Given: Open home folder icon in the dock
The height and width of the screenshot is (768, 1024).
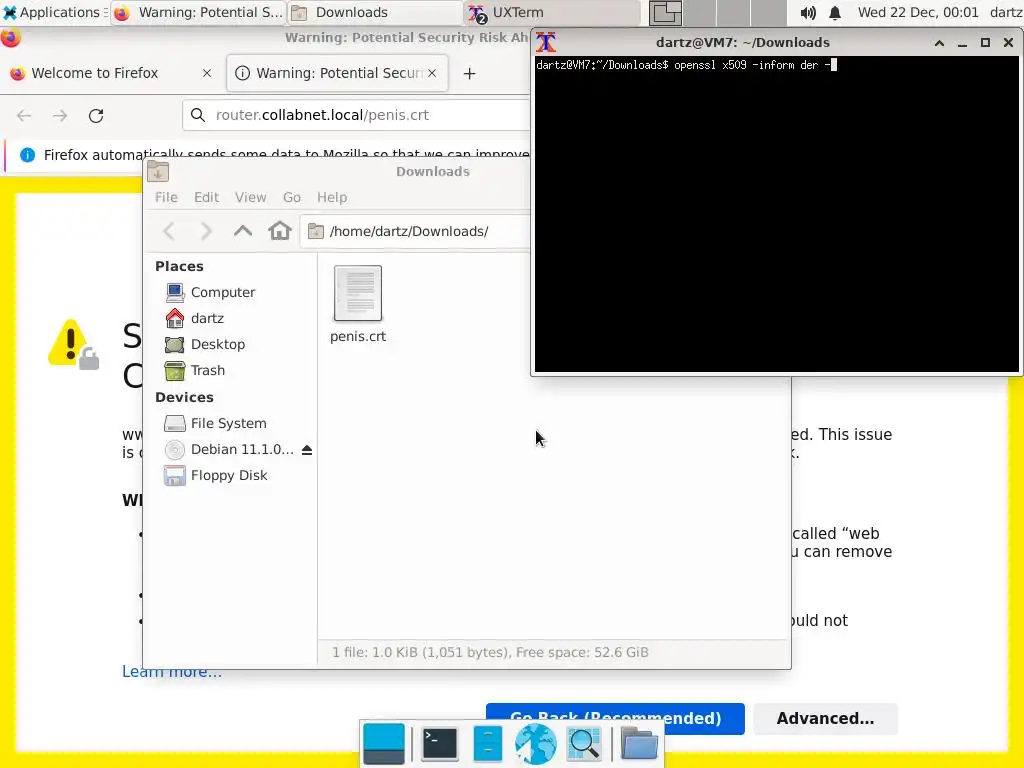Looking at the screenshot, I should (x=639, y=744).
